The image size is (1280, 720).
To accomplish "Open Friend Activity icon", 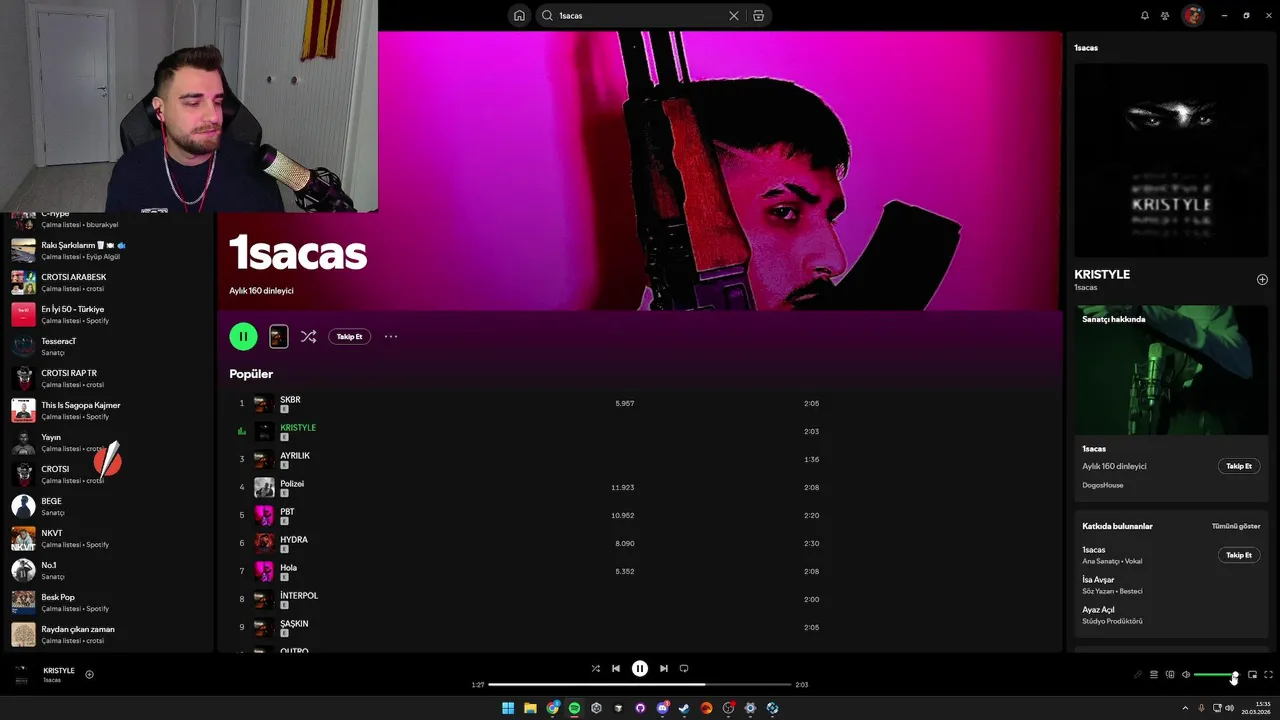I will pyautogui.click(x=1165, y=15).
